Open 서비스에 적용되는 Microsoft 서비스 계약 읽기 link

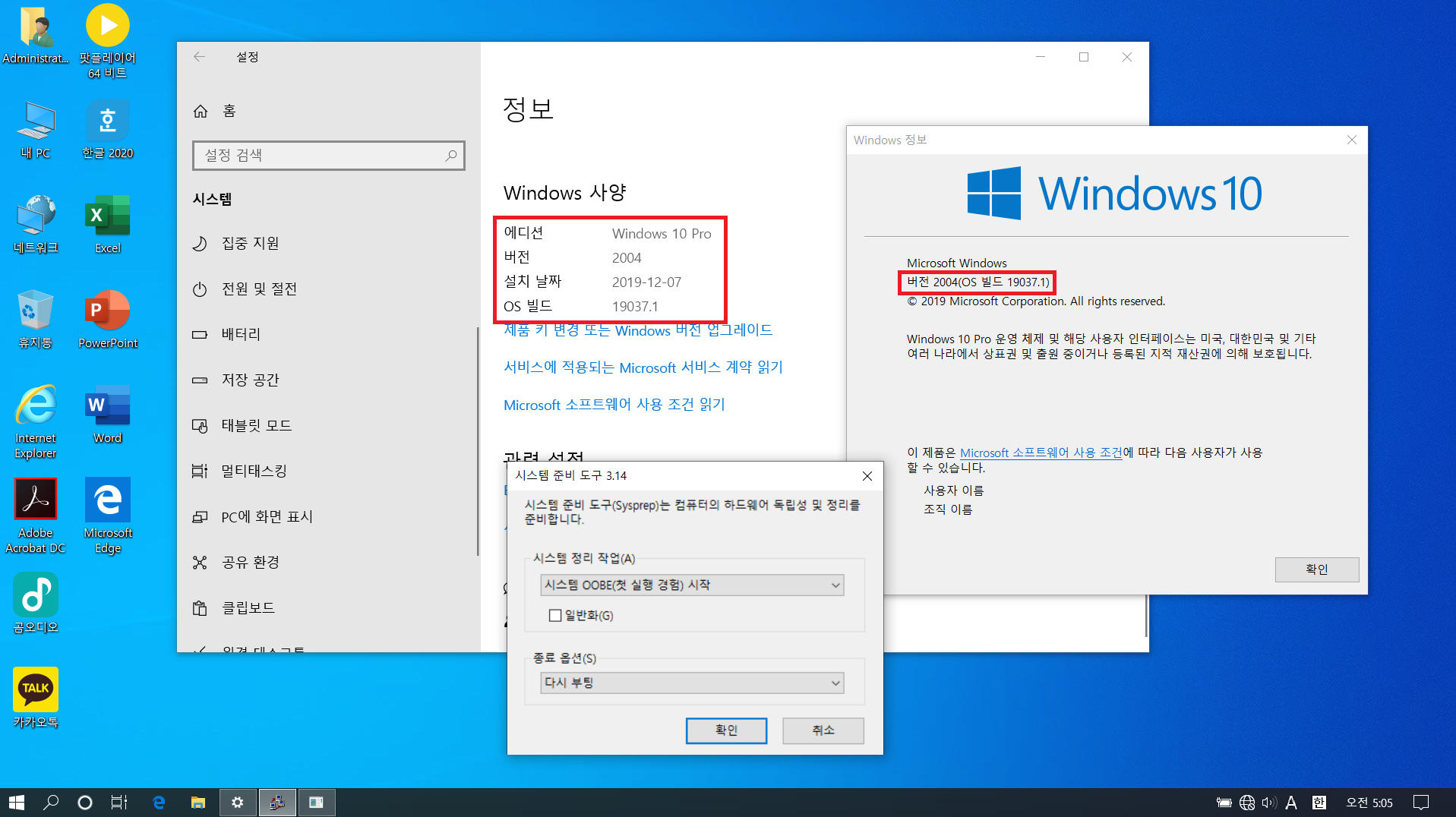[643, 367]
